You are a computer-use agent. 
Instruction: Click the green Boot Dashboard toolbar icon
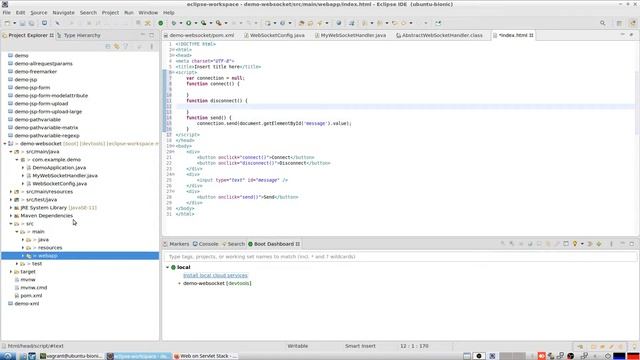pyautogui.click(x=161, y=23)
